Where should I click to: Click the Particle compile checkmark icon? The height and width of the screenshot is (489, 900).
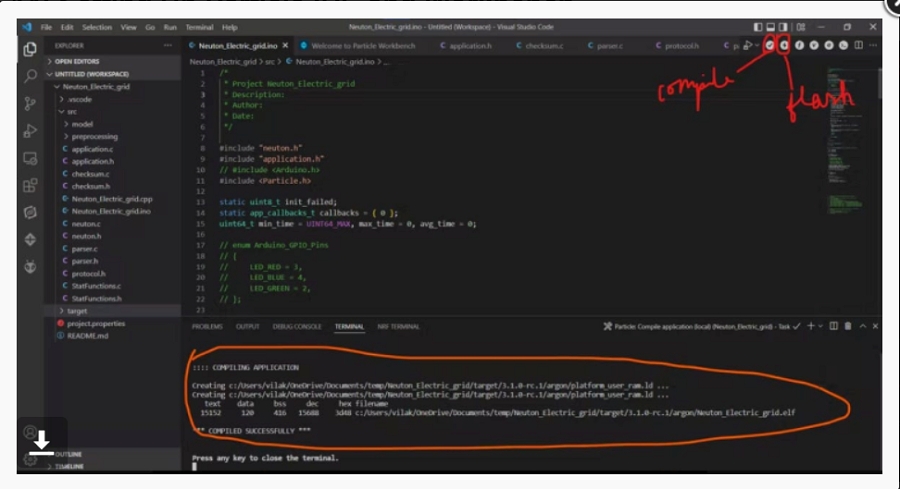pyautogui.click(x=770, y=45)
